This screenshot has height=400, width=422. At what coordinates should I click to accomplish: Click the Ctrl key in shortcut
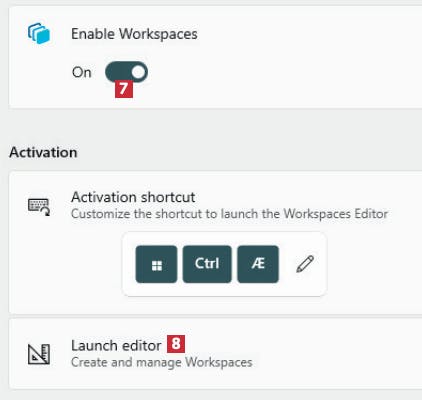tap(207, 264)
